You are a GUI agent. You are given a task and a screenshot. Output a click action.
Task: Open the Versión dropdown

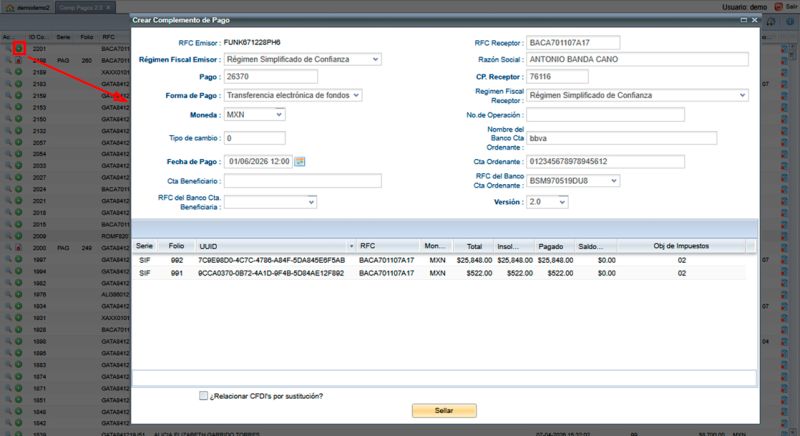(562, 202)
